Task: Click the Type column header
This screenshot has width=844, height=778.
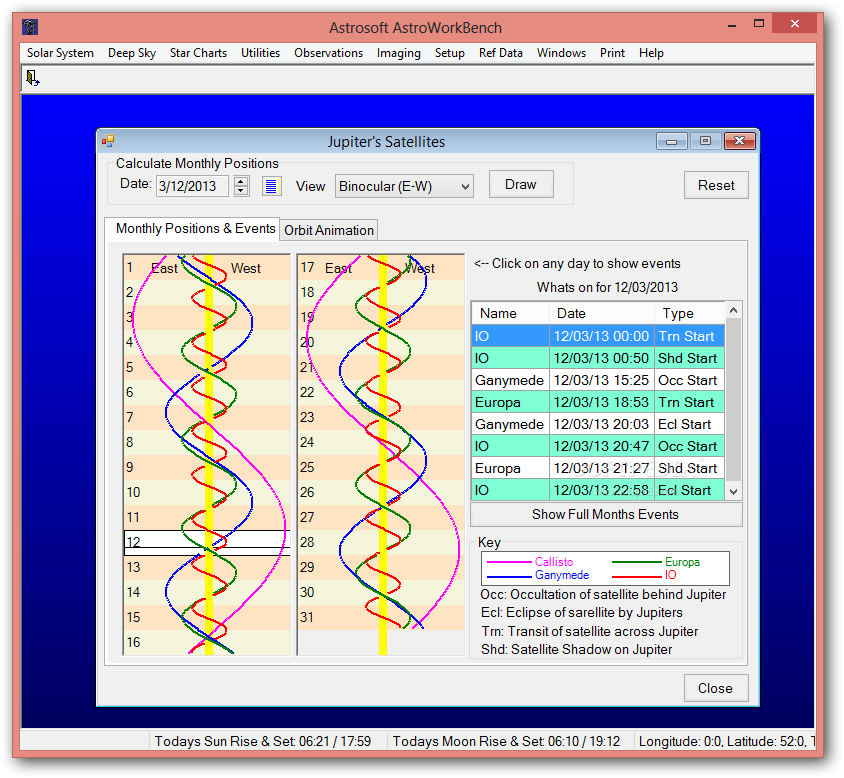Action: click(690, 313)
